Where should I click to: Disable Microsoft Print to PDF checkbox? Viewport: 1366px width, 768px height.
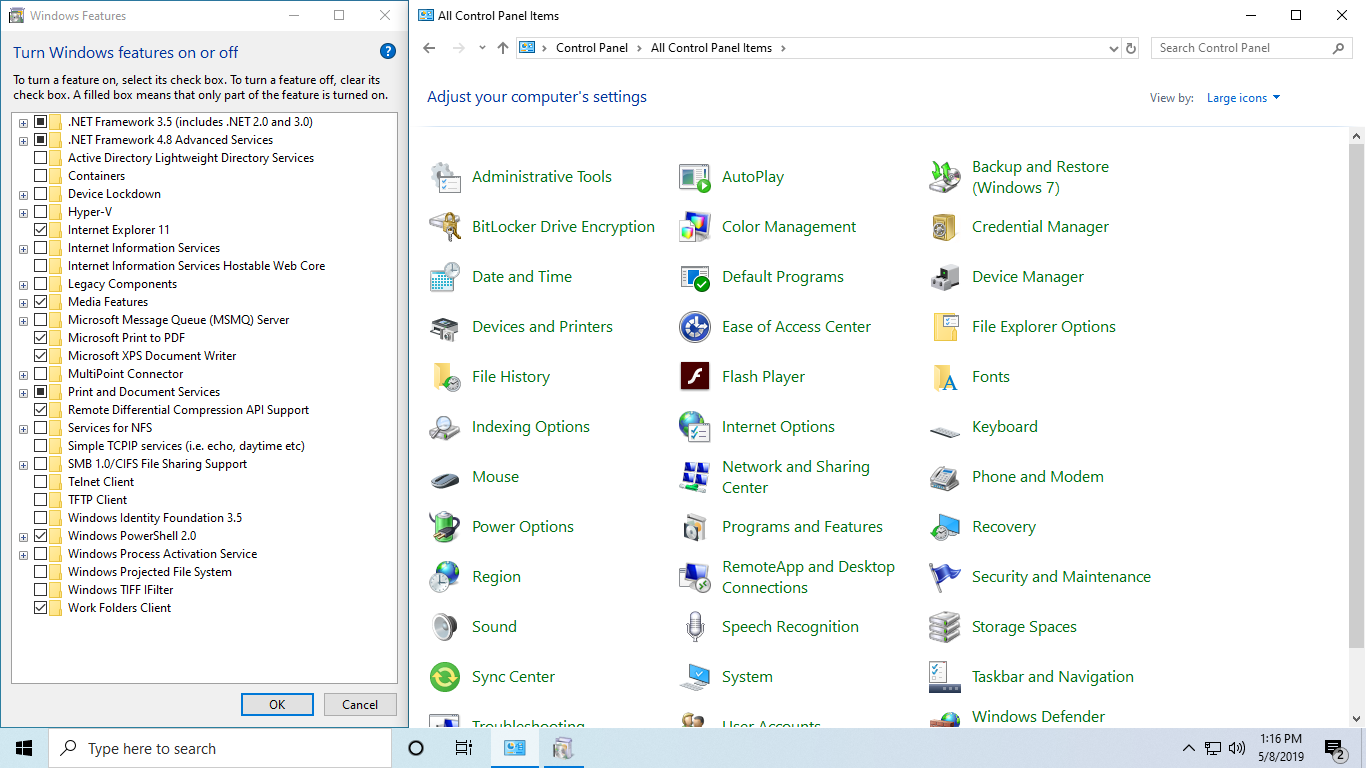click(x=41, y=338)
